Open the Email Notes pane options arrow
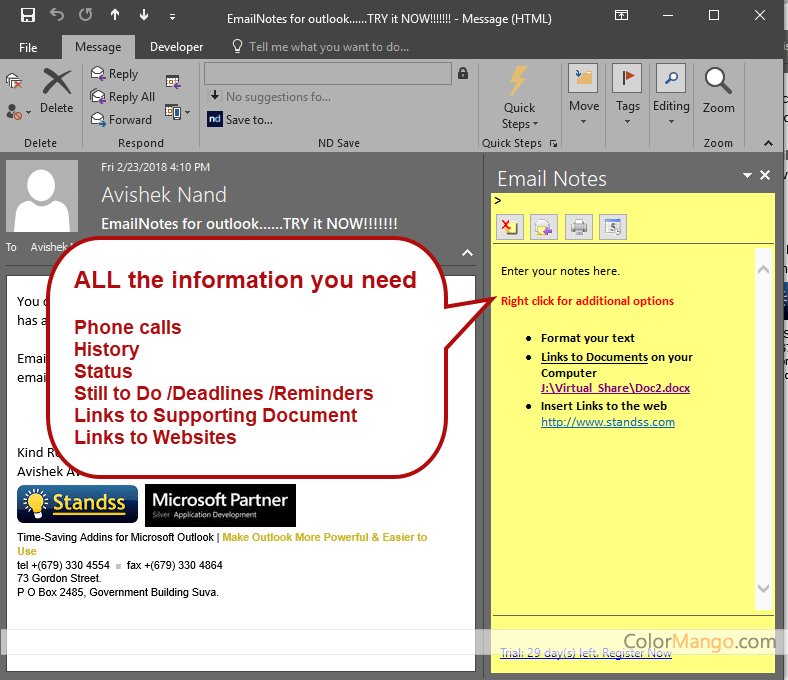Viewport: 788px width, 680px height. point(747,176)
